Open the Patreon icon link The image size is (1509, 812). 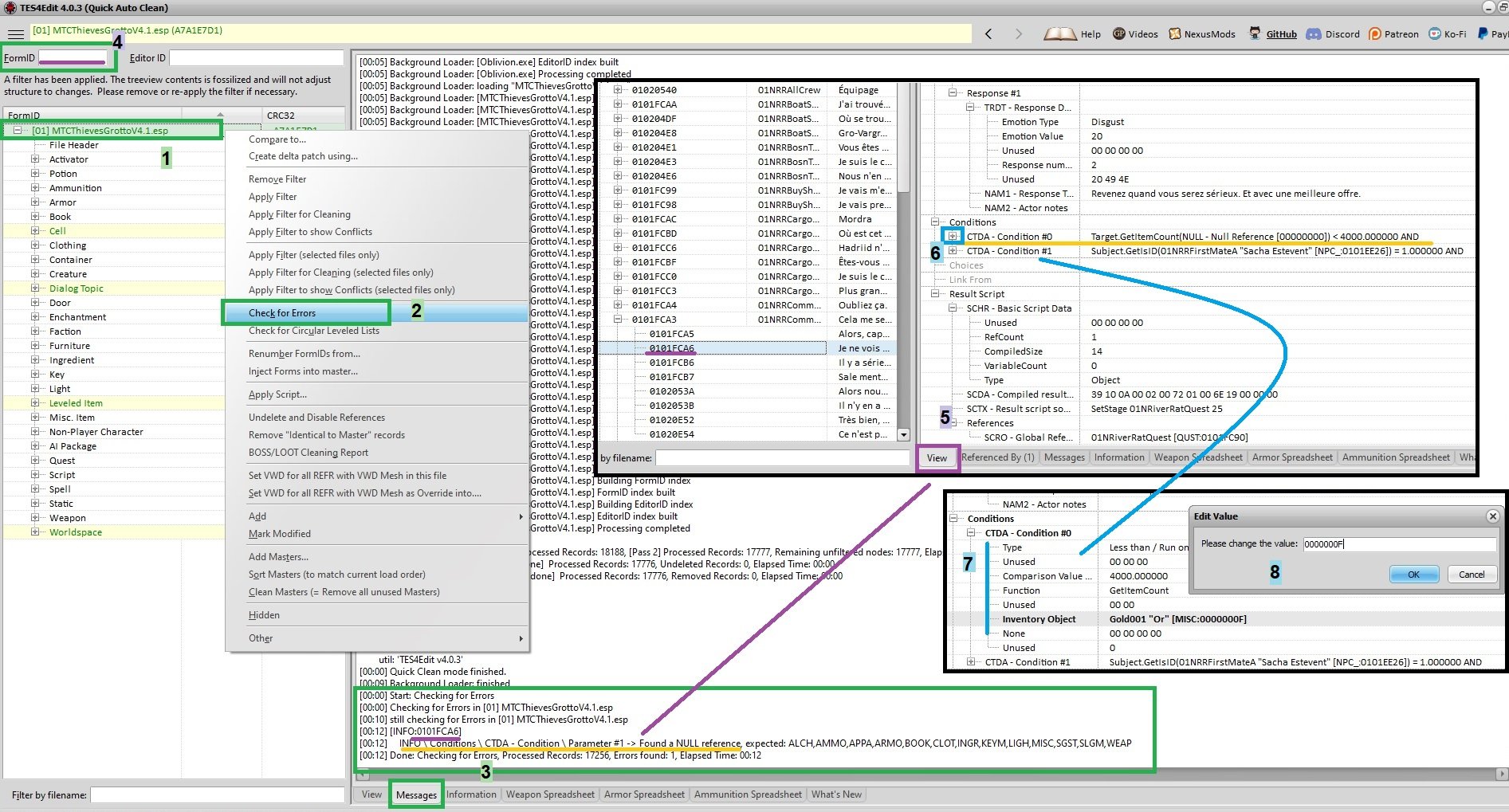(1374, 34)
